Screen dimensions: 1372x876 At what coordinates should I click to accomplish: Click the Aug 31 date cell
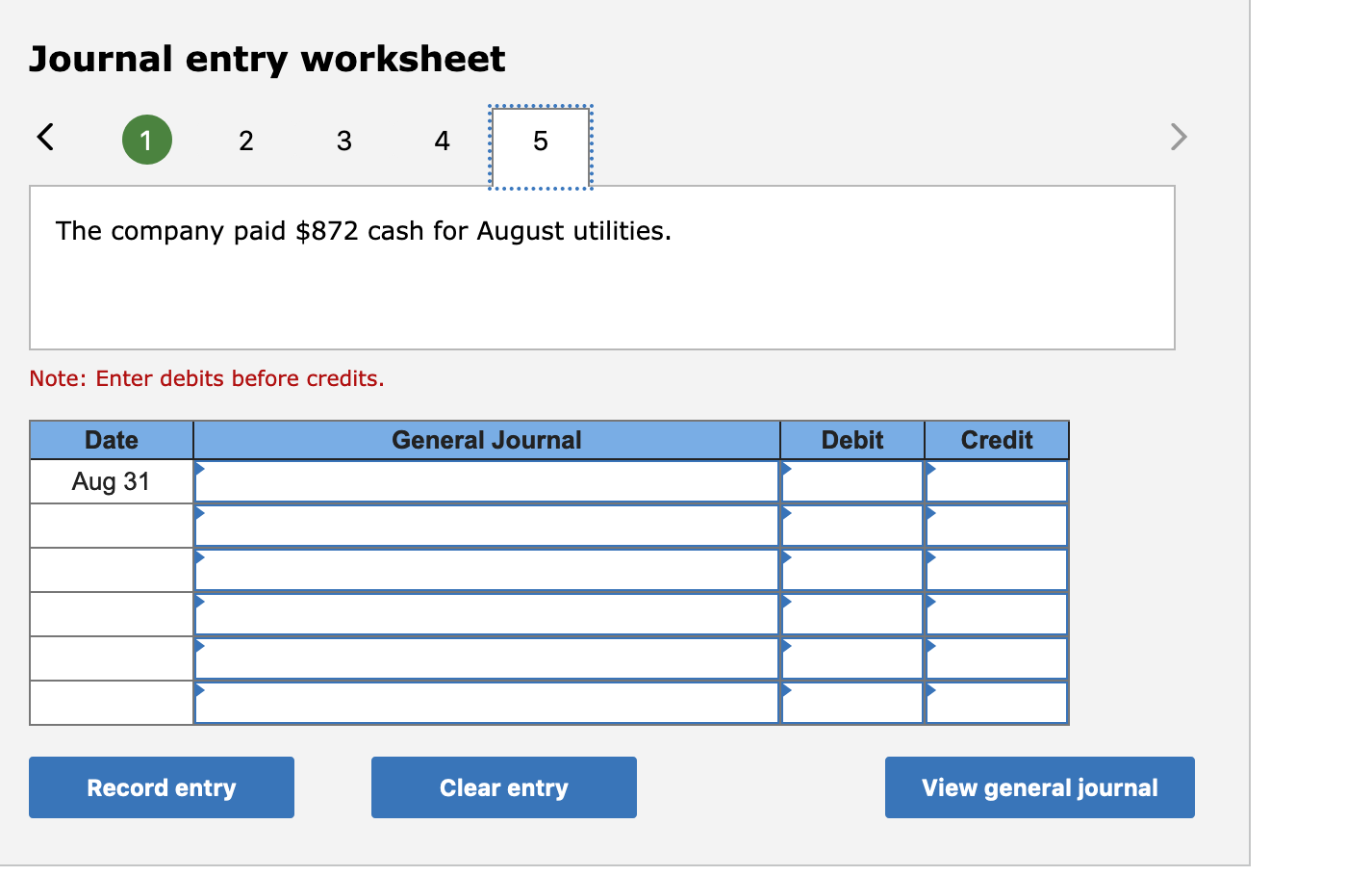pos(111,481)
